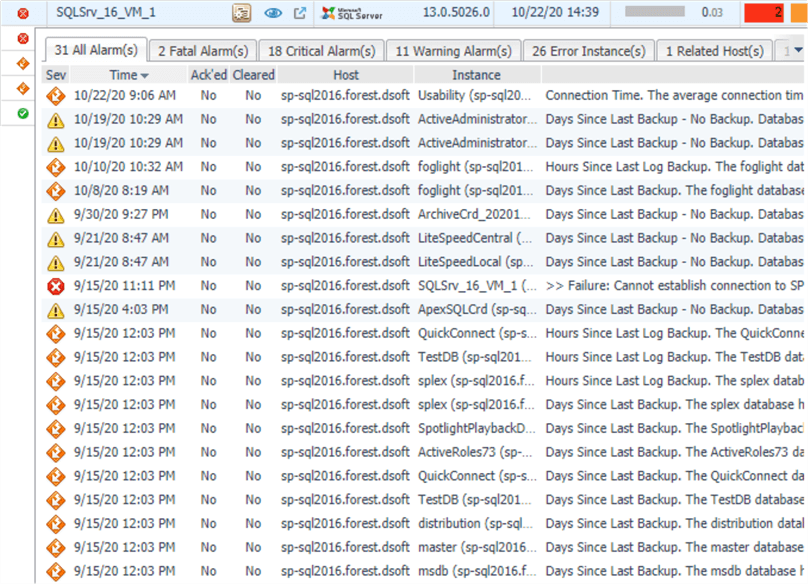Click the version number 13.0.5026.0
The width and height of the screenshot is (808, 584).
pos(456,12)
